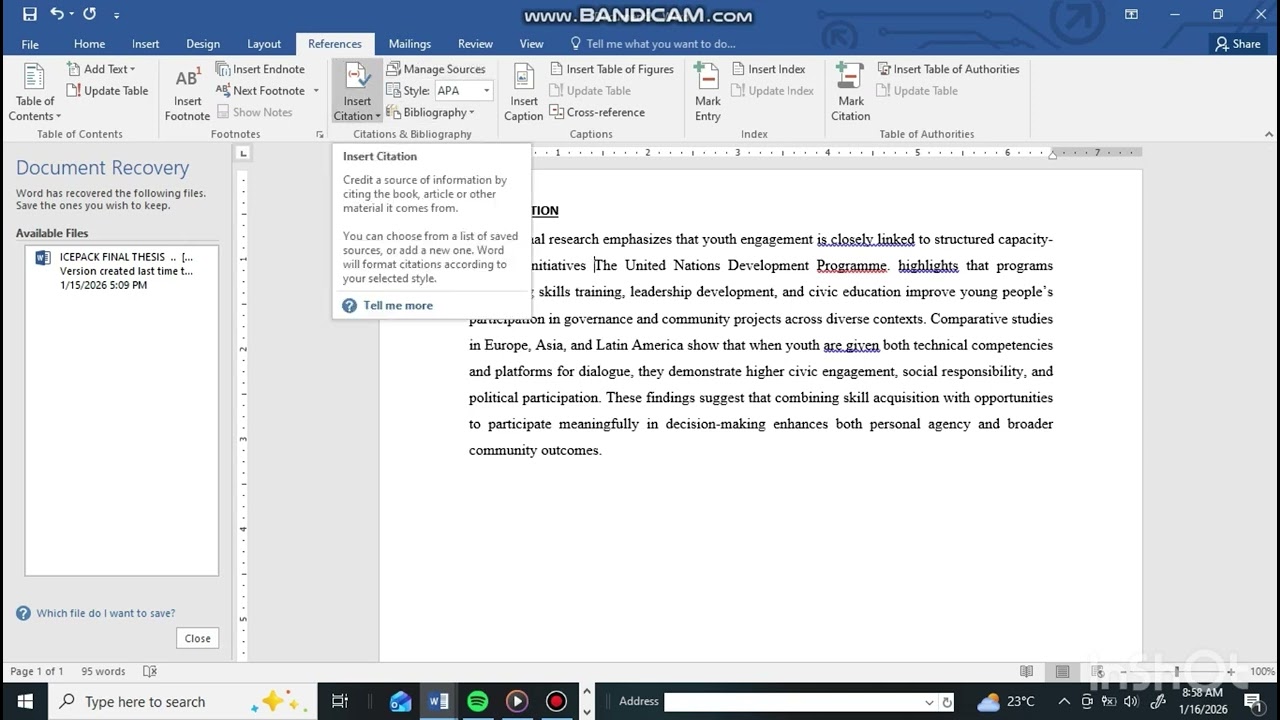Open the File menu
Screen dimensions: 1280x720
(30, 44)
